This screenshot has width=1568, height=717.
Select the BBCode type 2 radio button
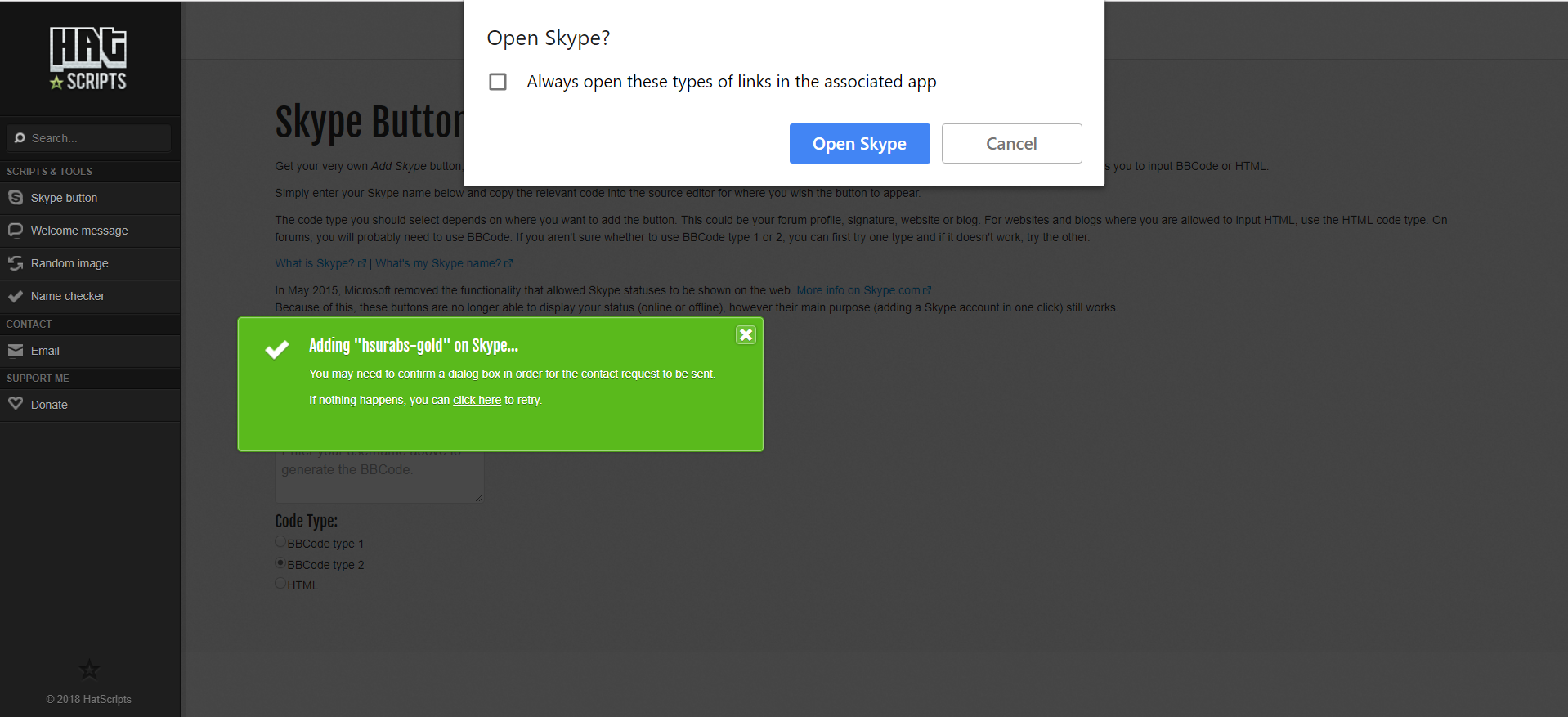click(x=280, y=562)
